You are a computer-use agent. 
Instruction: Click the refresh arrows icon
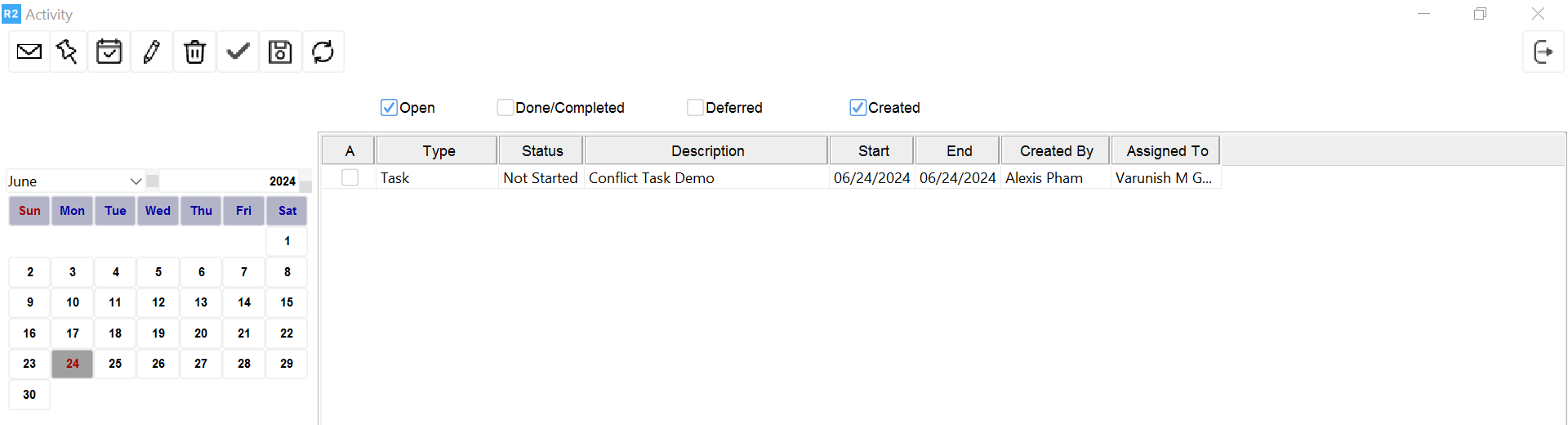click(x=323, y=52)
